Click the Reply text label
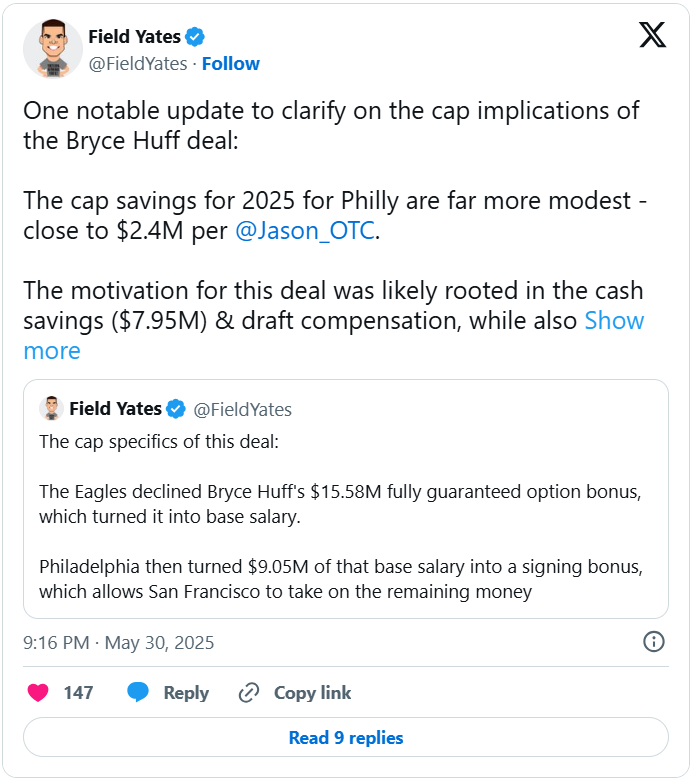The height and width of the screenshot is (780, 694). tap(186, 693)
